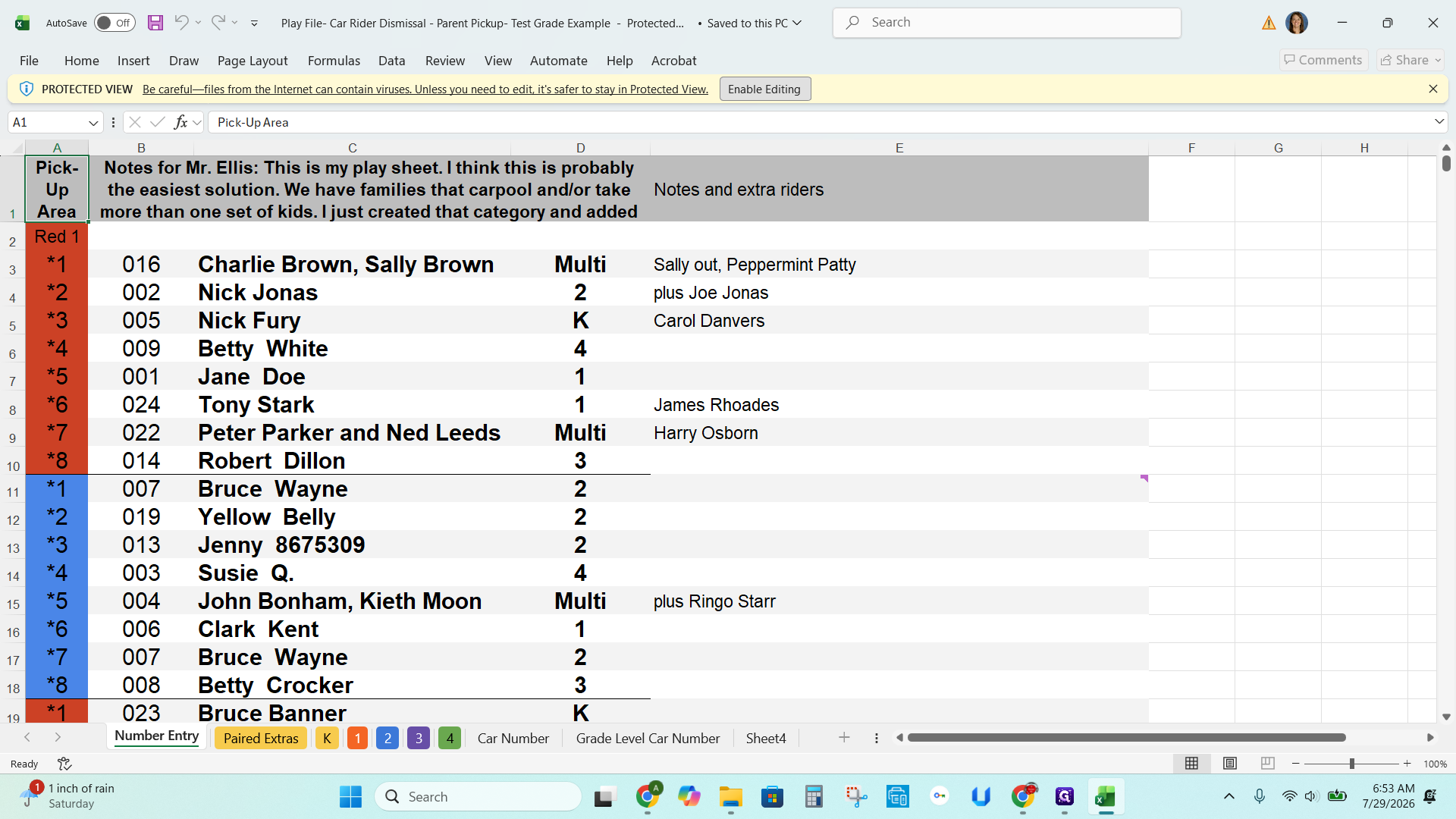
Task: Zoom out with the minus icon
Action: click(1296, 764)
